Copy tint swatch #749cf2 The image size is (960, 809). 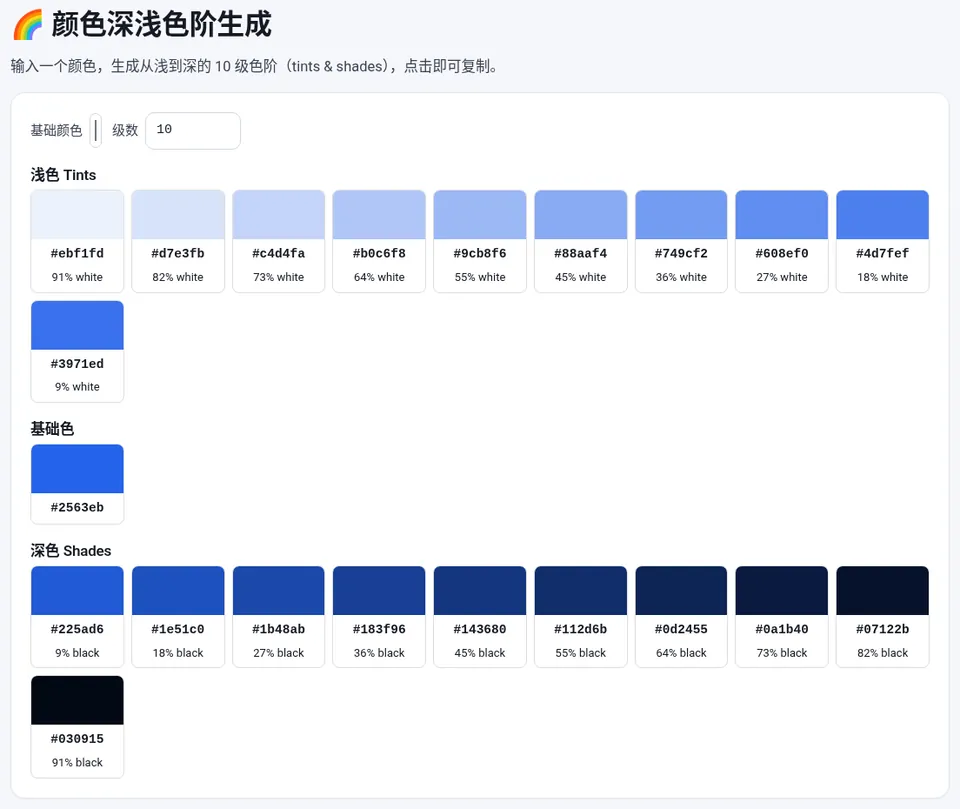[x=681, y=241]
